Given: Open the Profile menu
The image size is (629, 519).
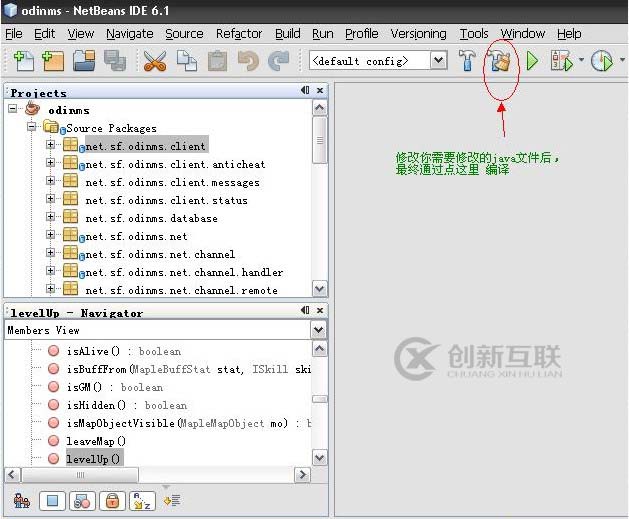Looking at the screenshot, I should point(362,34).
